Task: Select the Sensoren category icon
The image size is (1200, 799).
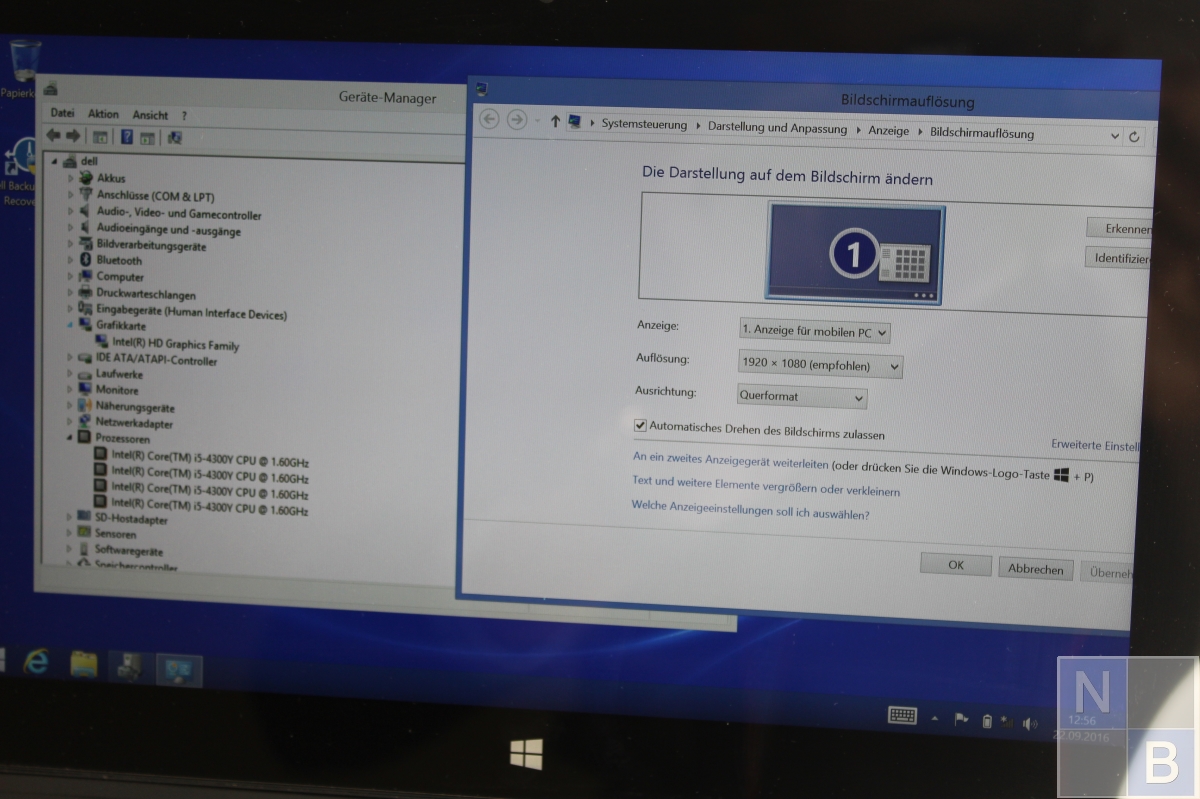Action: [84, 533]
